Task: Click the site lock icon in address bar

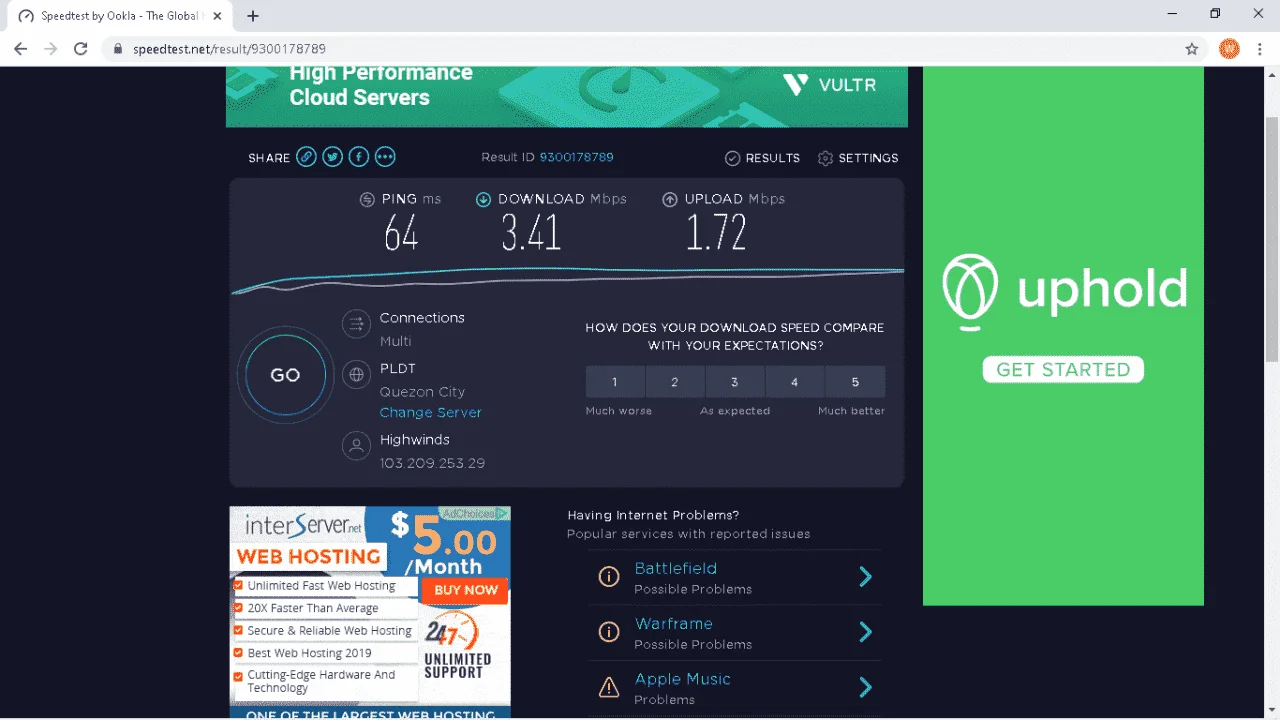Action: 118,48
